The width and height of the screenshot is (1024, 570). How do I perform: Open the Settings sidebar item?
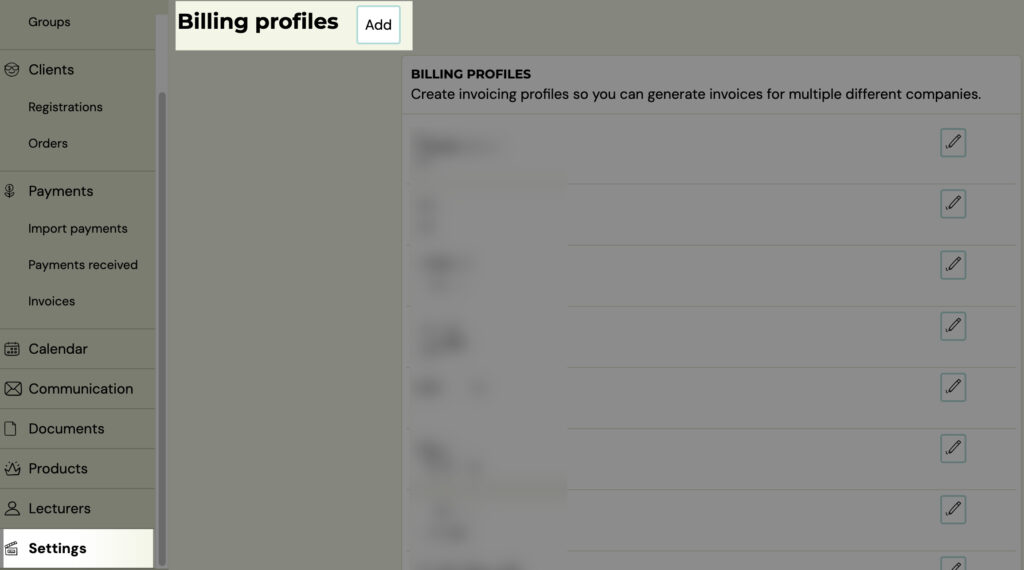click(78, 548)
